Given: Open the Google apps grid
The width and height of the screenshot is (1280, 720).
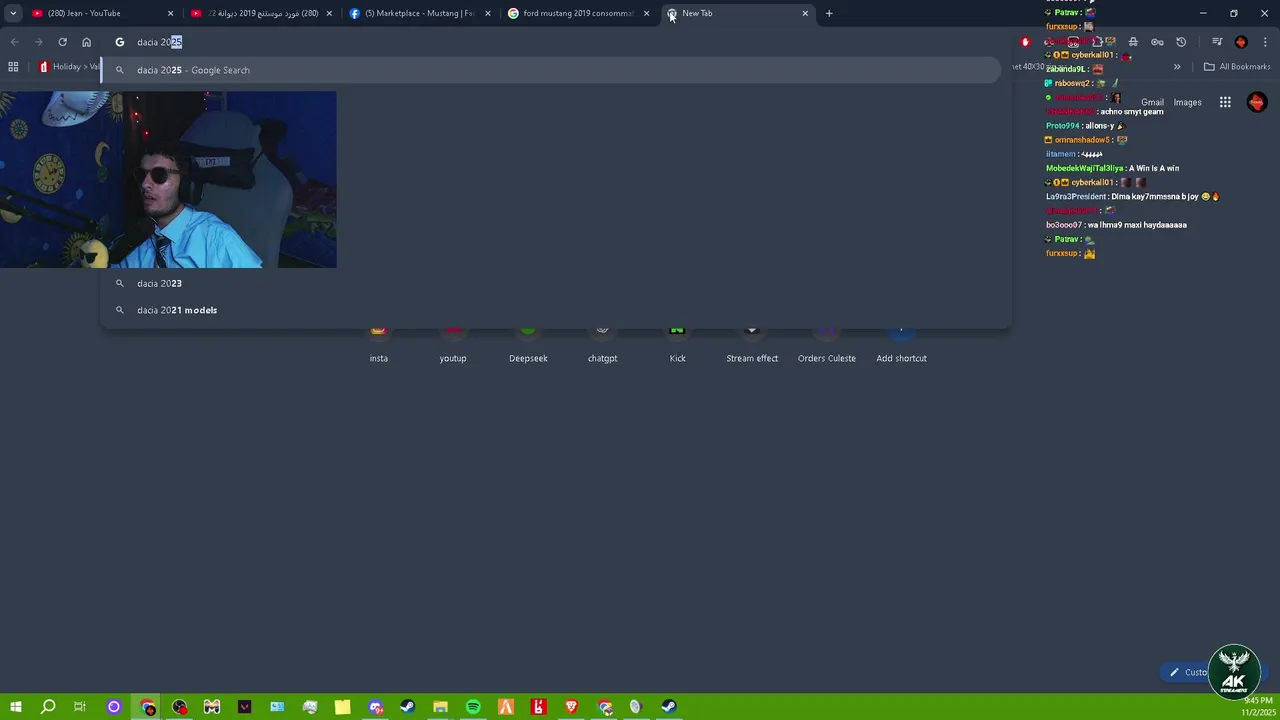Looking at the screenshot, I should pos(1225,102).
